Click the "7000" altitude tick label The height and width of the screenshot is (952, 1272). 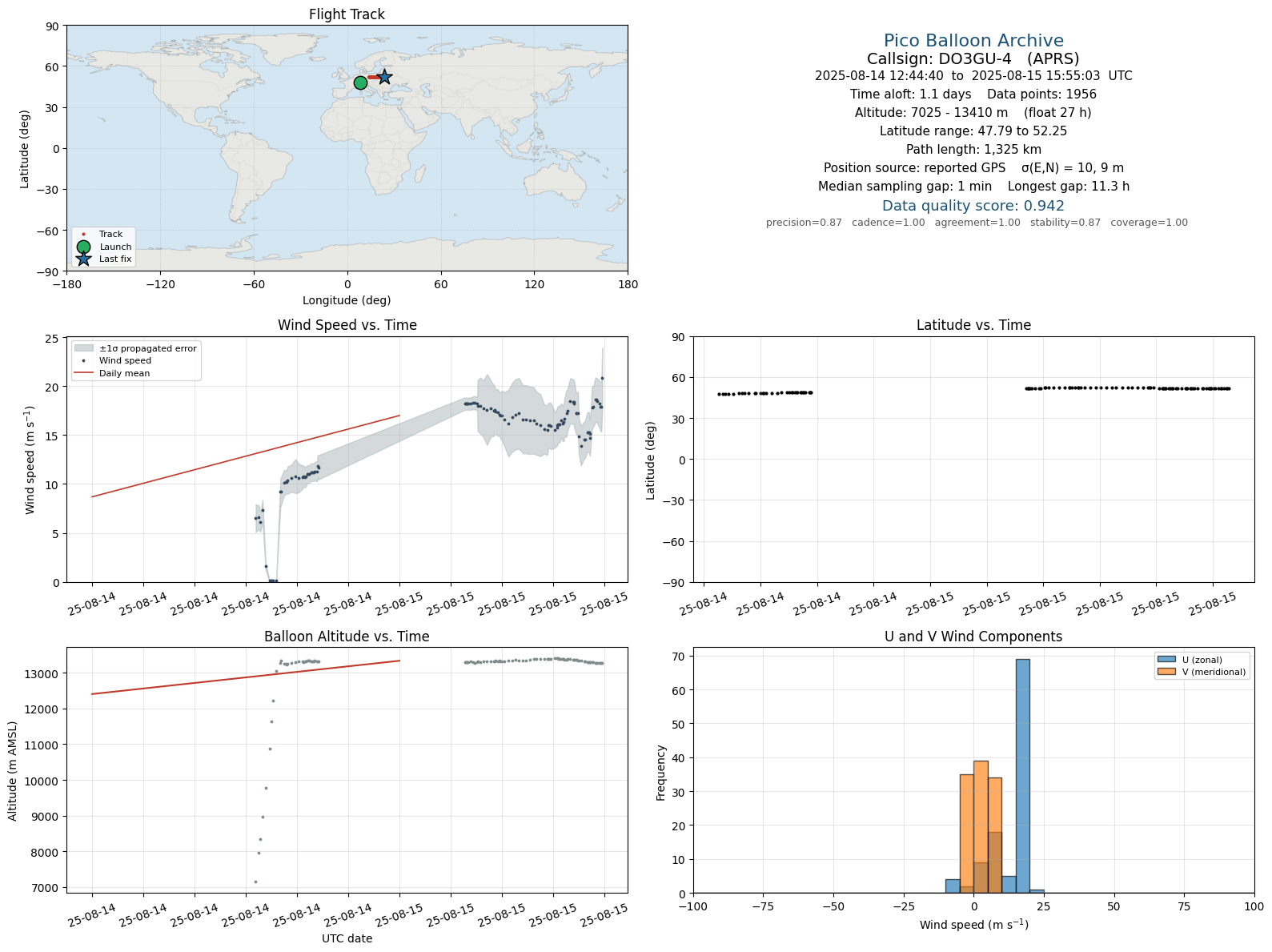[x=45, y=888]
